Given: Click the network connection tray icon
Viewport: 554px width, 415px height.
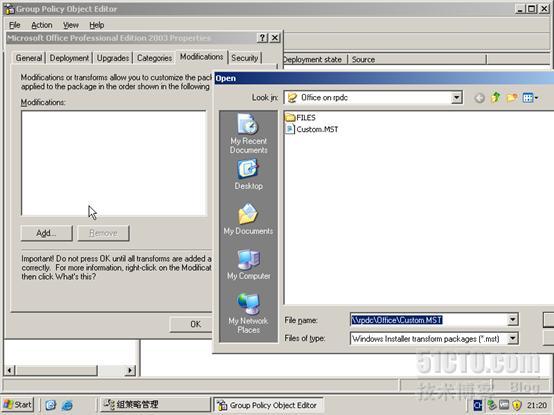Looking at the screenshot, I should click(491, 405).
